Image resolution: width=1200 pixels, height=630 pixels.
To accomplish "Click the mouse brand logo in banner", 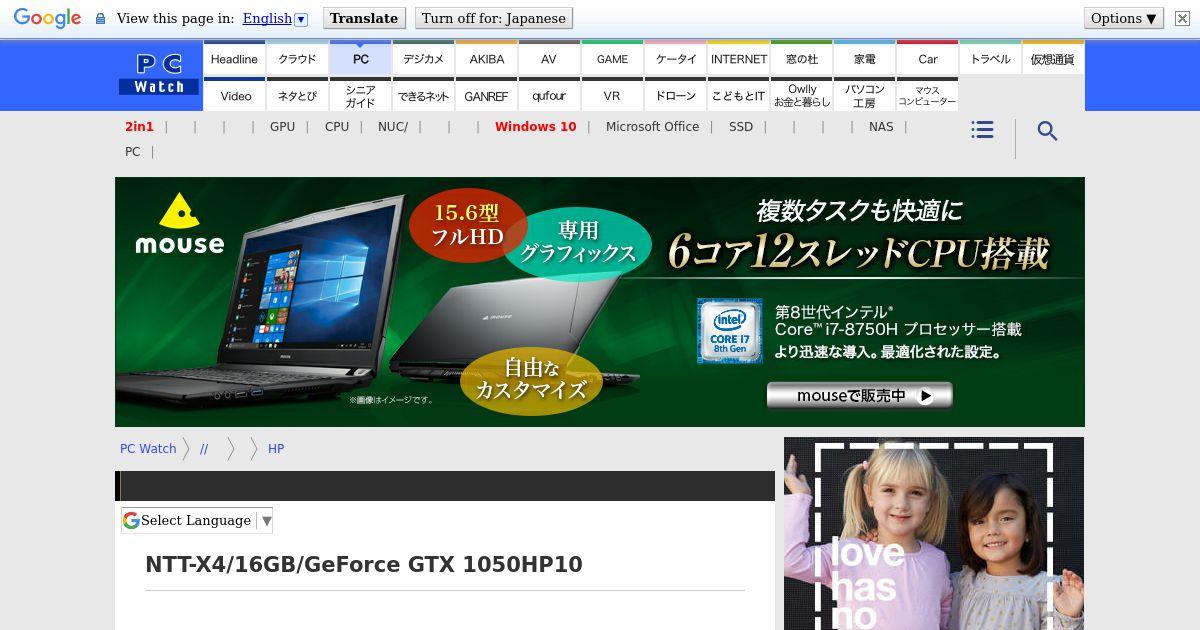I will pyautogui.click(x=180, y=225).
